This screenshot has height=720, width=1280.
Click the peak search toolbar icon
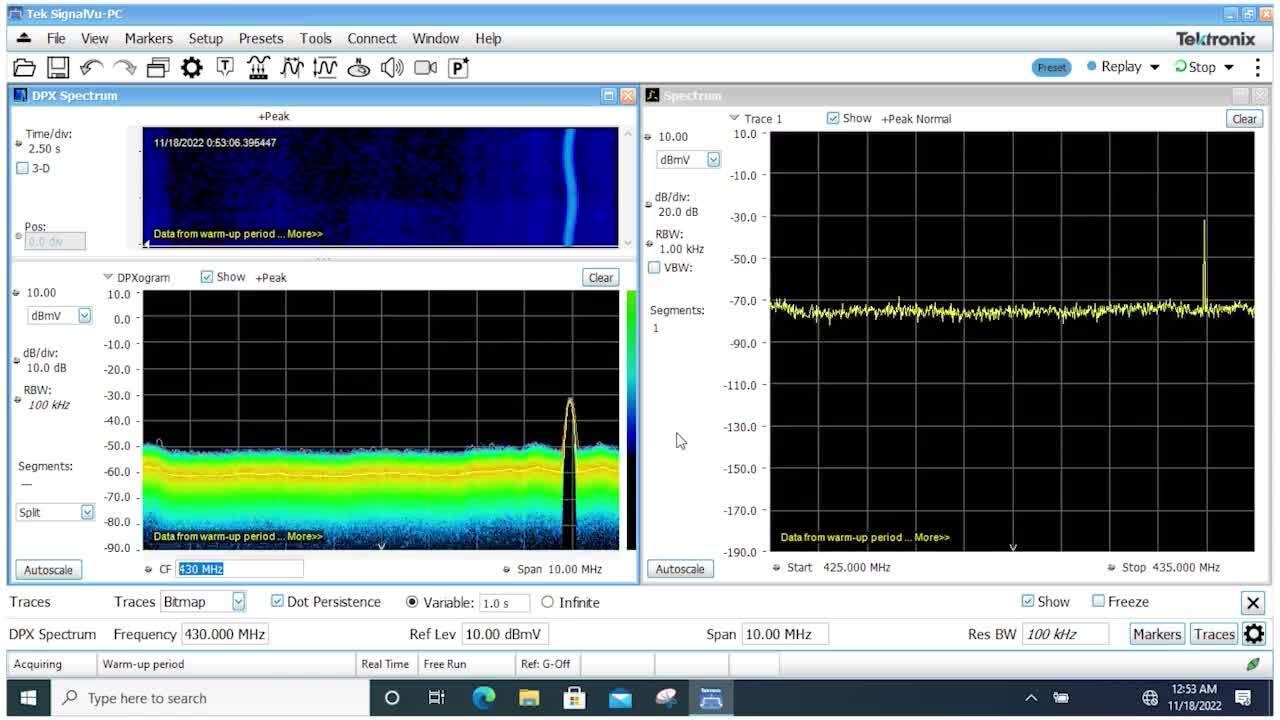tap(291, 67)
